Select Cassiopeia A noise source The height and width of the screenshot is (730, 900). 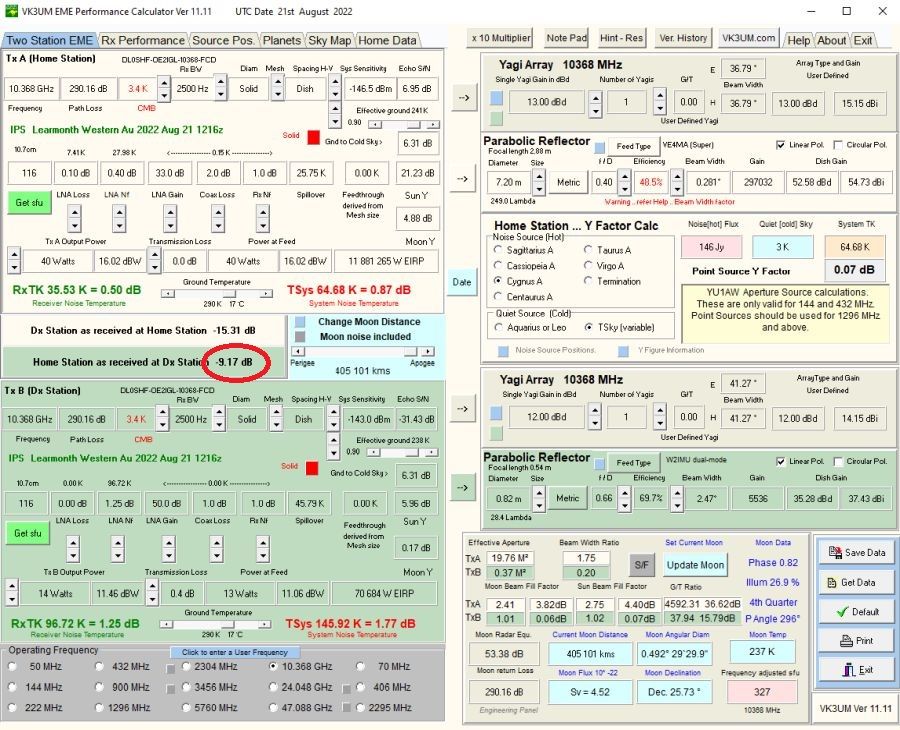point(498,266)
